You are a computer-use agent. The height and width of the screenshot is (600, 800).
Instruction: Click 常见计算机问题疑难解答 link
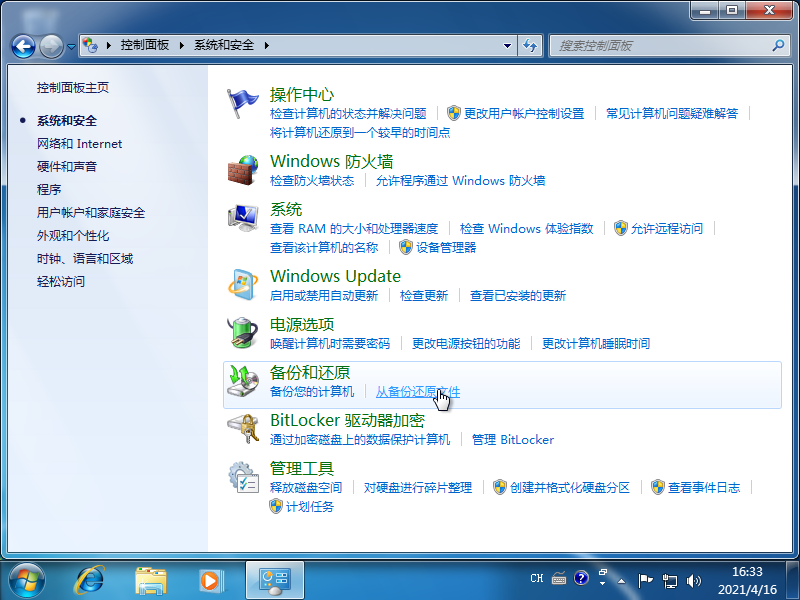pyautogui.click(x=672, y=113)
